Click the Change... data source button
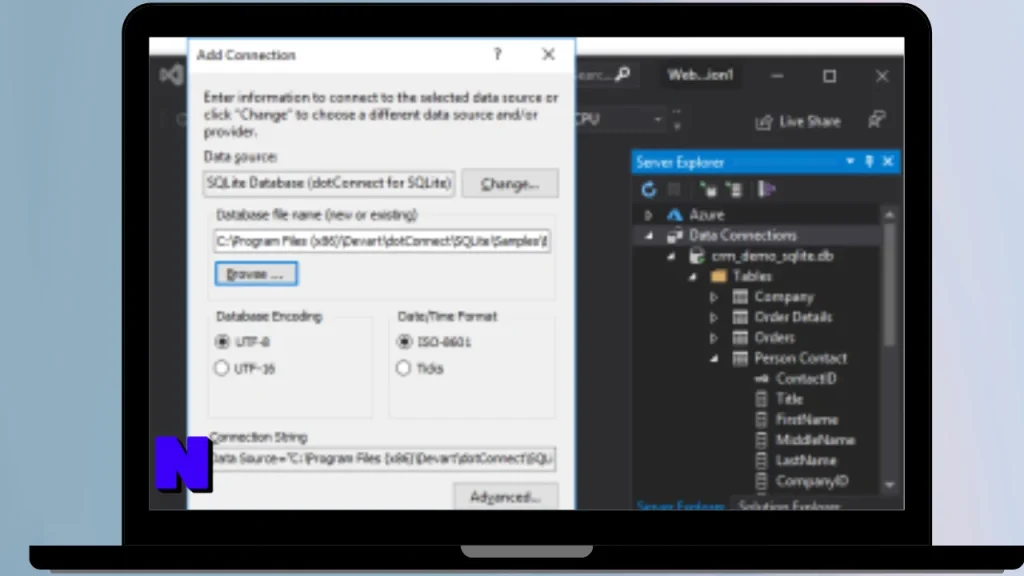Image resolution: width=1024 pixels, height=576 pixels. pos(509,184)
